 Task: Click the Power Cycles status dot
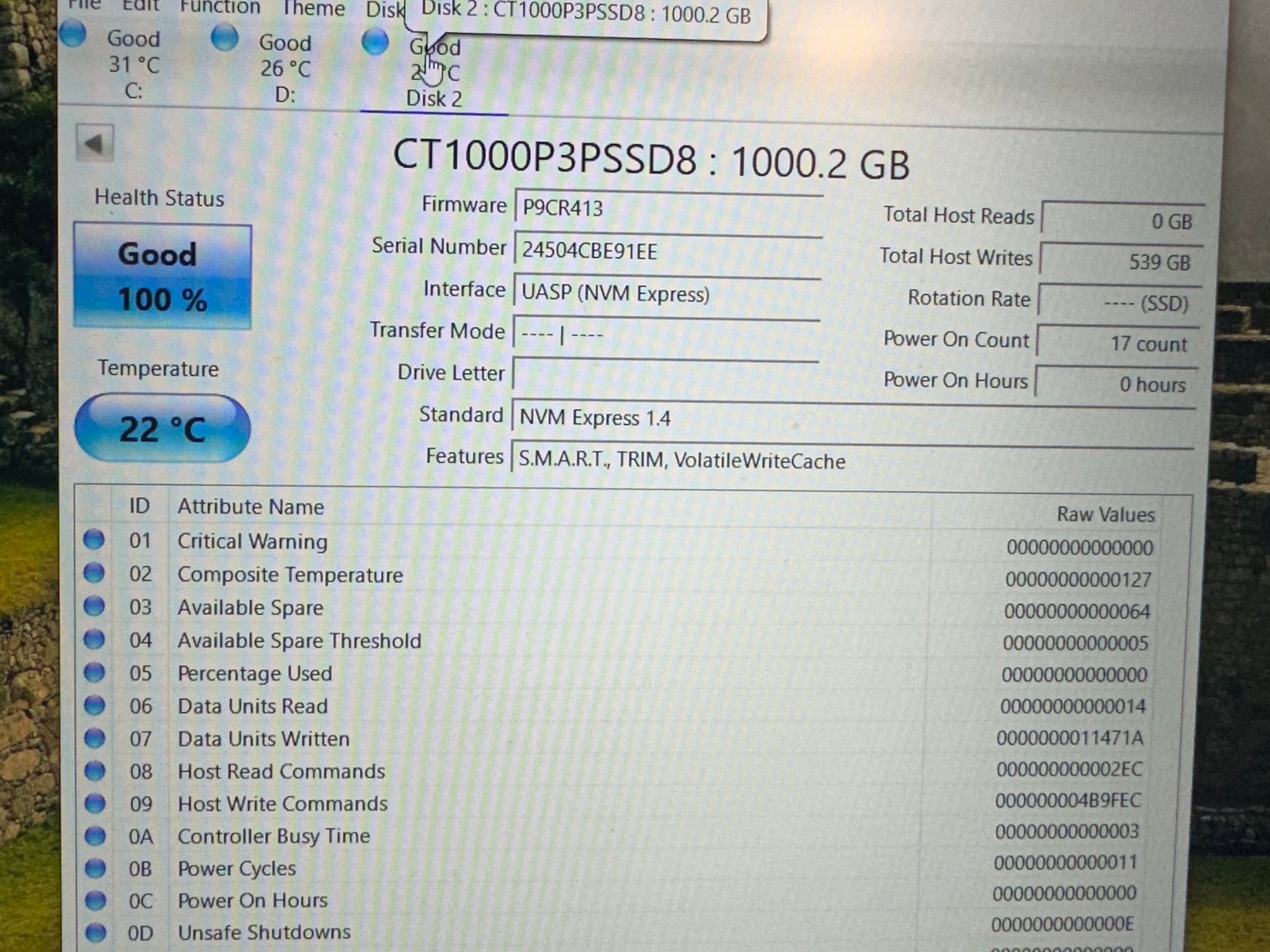(95, 868)
